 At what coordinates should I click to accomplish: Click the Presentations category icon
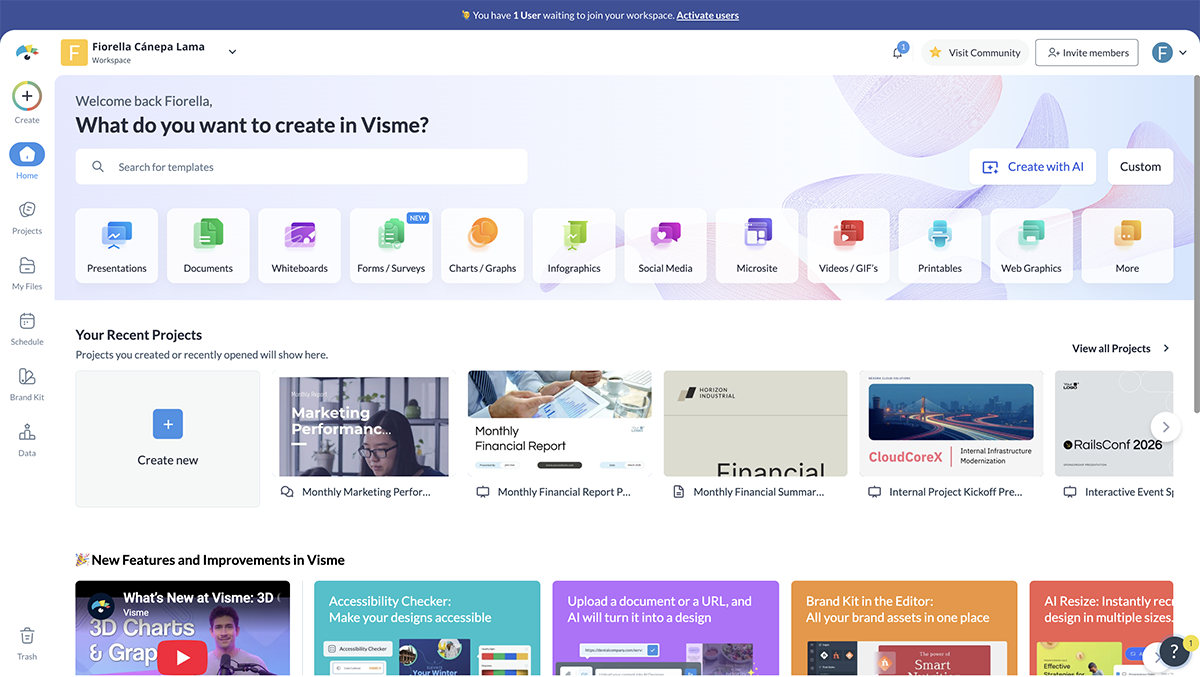pyautogui.click(x=117, y=236)
